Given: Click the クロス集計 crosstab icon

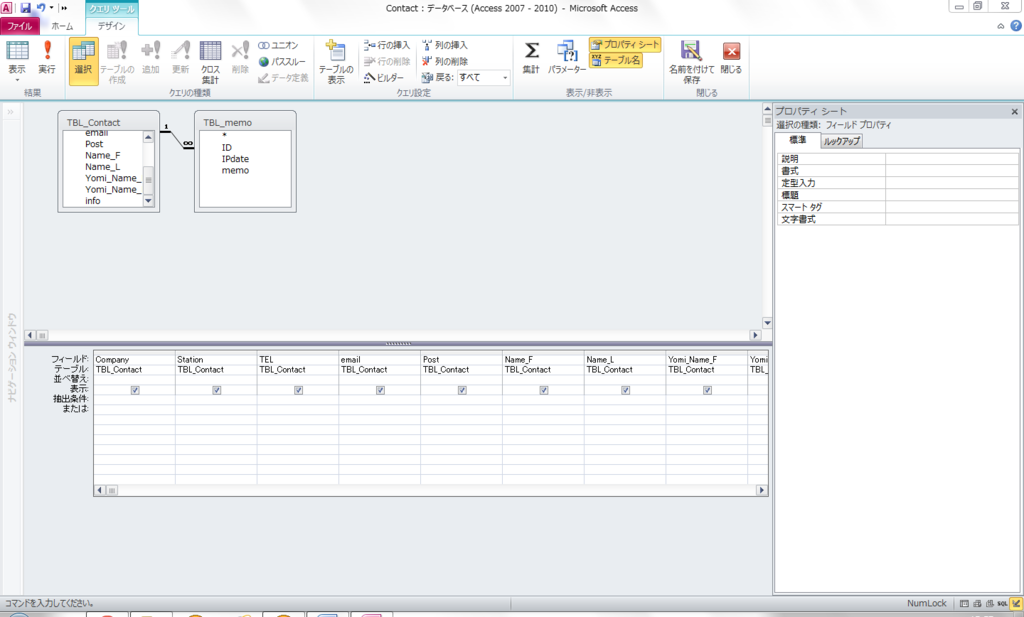Looking at the screenshot, I should pos(210,62).
